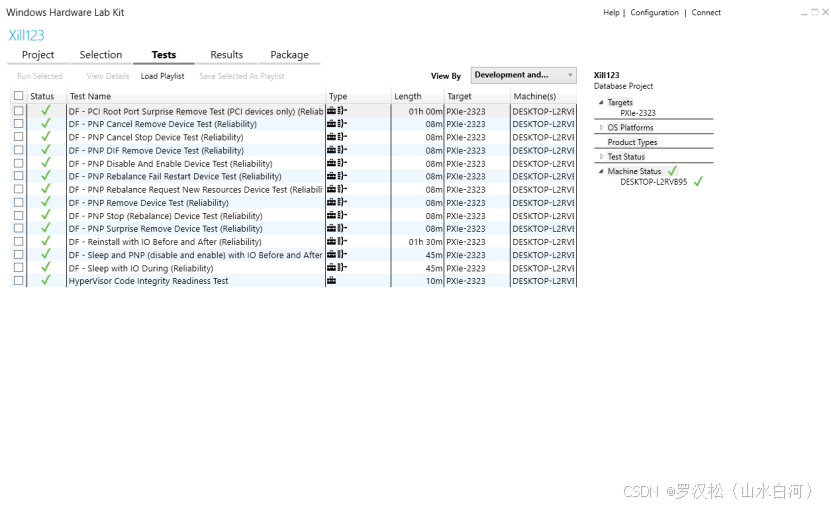Screen dimensions: 831x507
Task: Click pass checkmark of Reinstall with IO Before and After
Action: coord(46,241)
